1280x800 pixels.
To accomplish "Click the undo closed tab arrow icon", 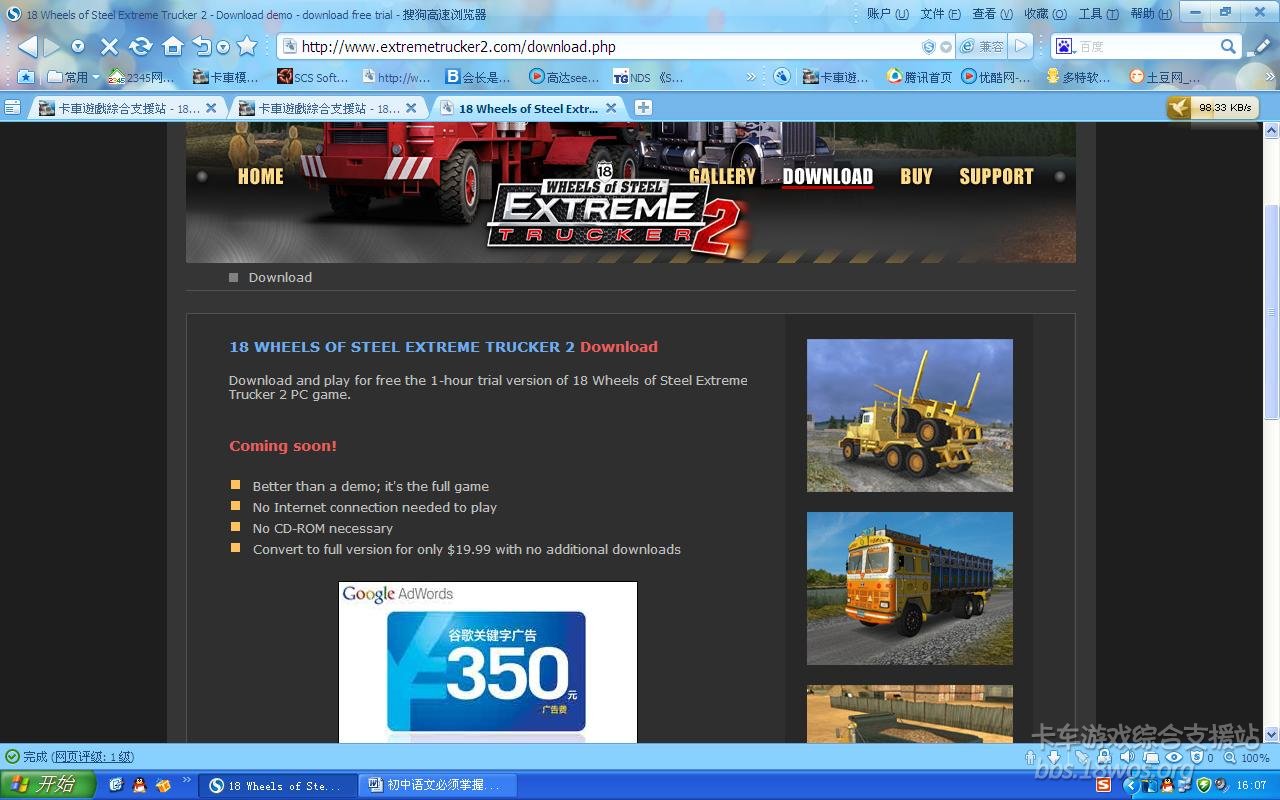I will 203,46.
